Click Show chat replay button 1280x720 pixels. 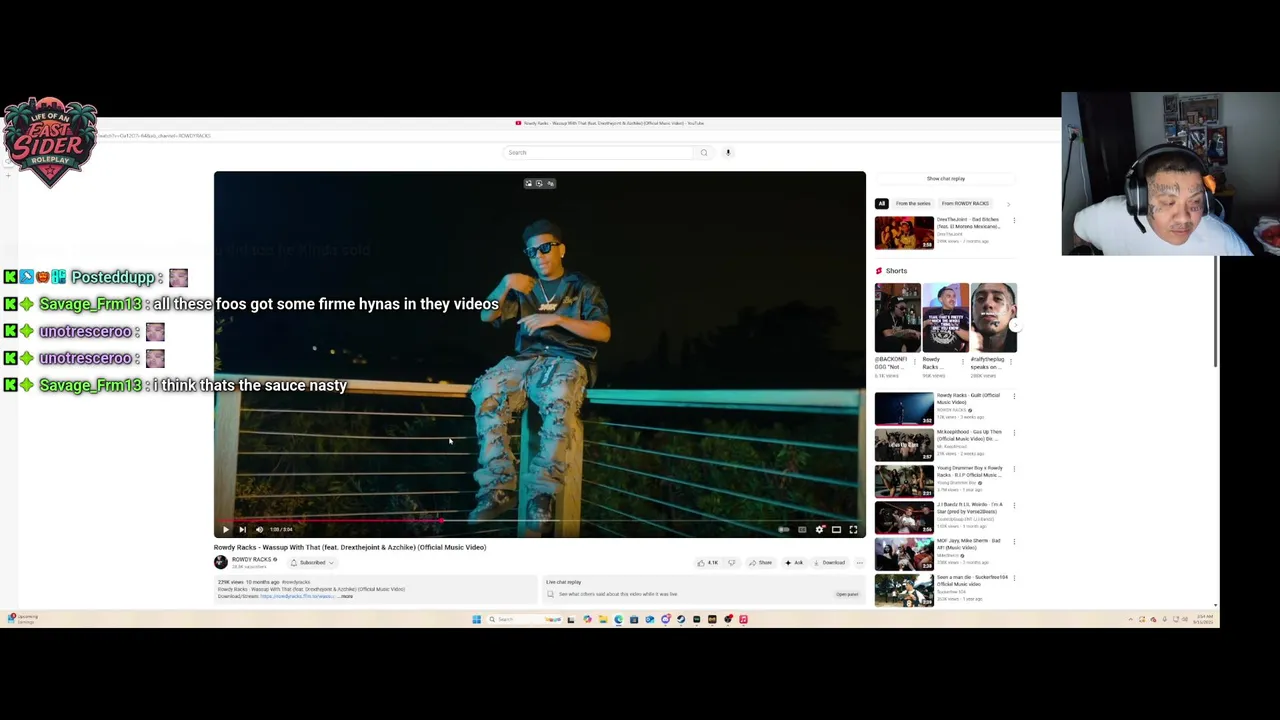tap(945, 178)
